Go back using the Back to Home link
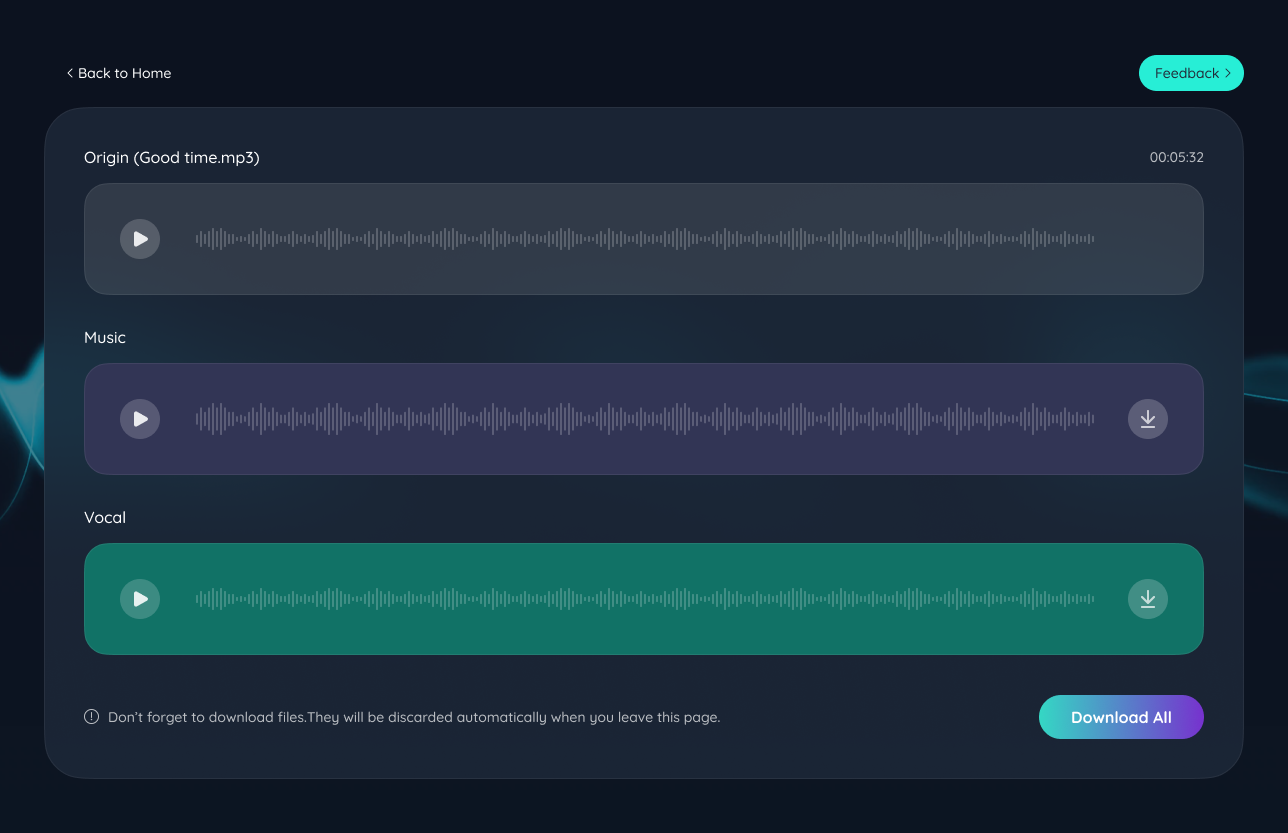This screenshot has width=1288, height=833. [123, 73]
